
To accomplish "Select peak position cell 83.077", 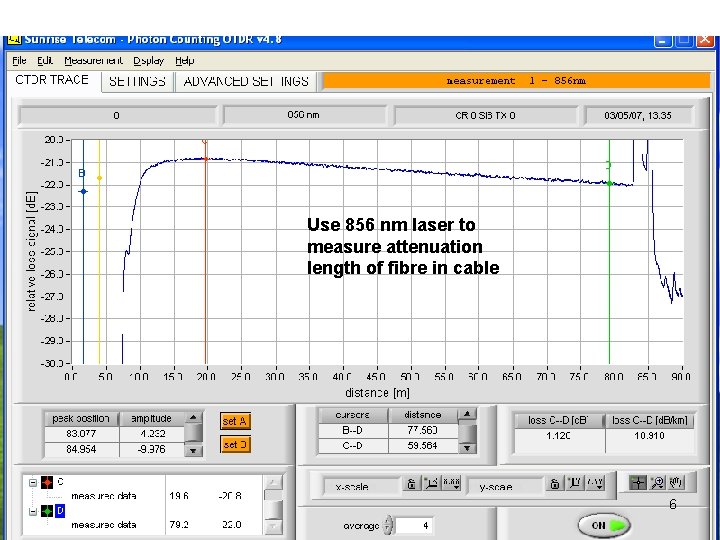I will [x=81, y=433].
